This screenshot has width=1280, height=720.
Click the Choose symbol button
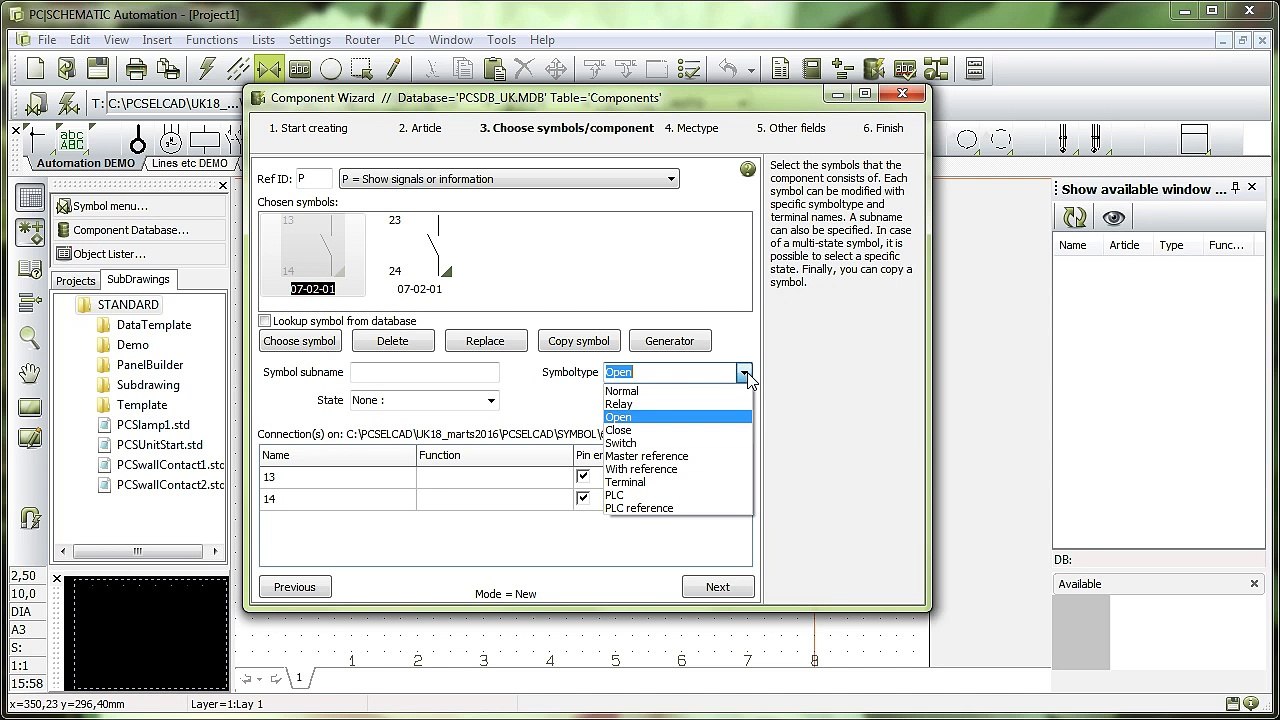[x=300, y=341]
